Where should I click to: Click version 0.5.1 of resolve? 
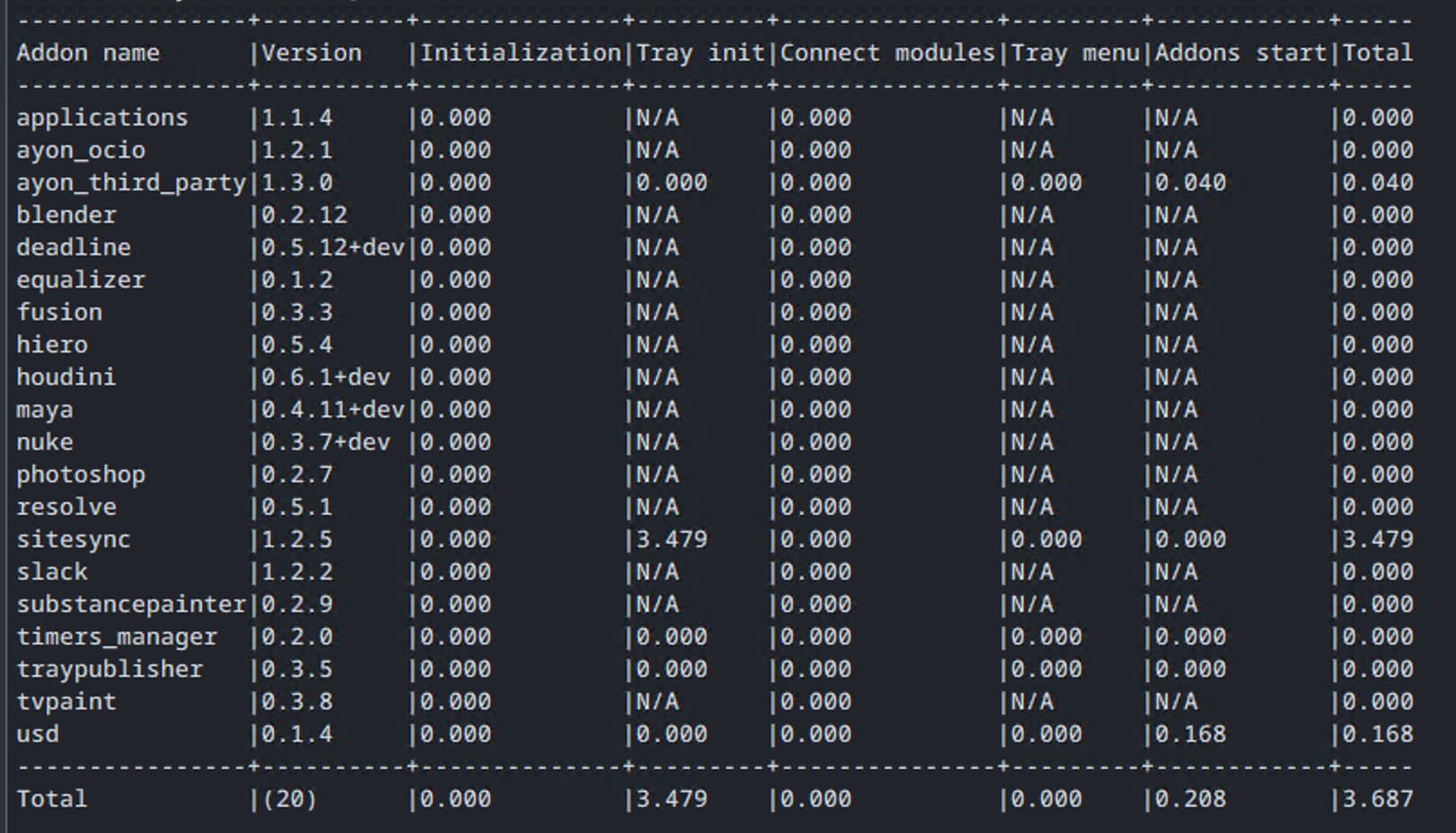coord(297,508)
